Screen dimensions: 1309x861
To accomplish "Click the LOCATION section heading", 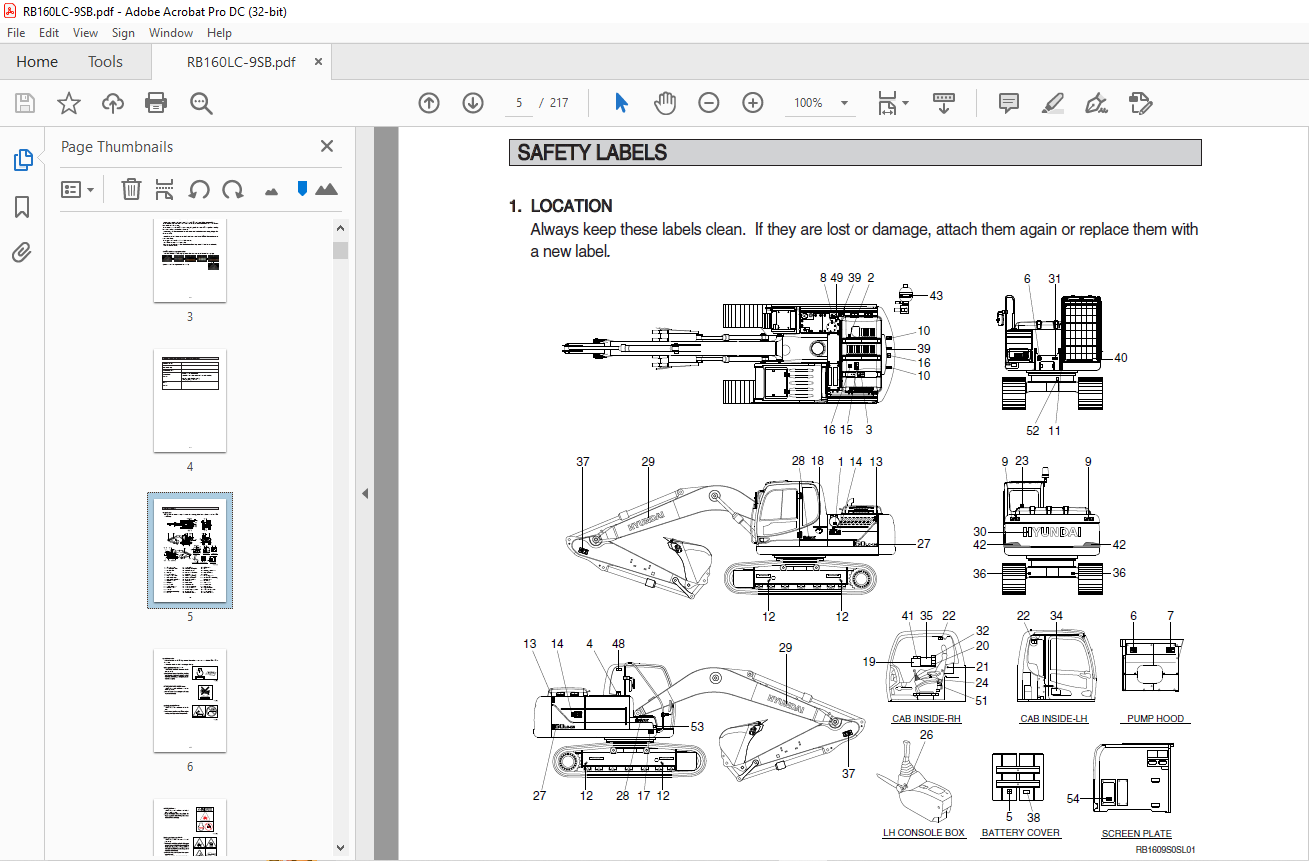I will (x=571, y=206).
